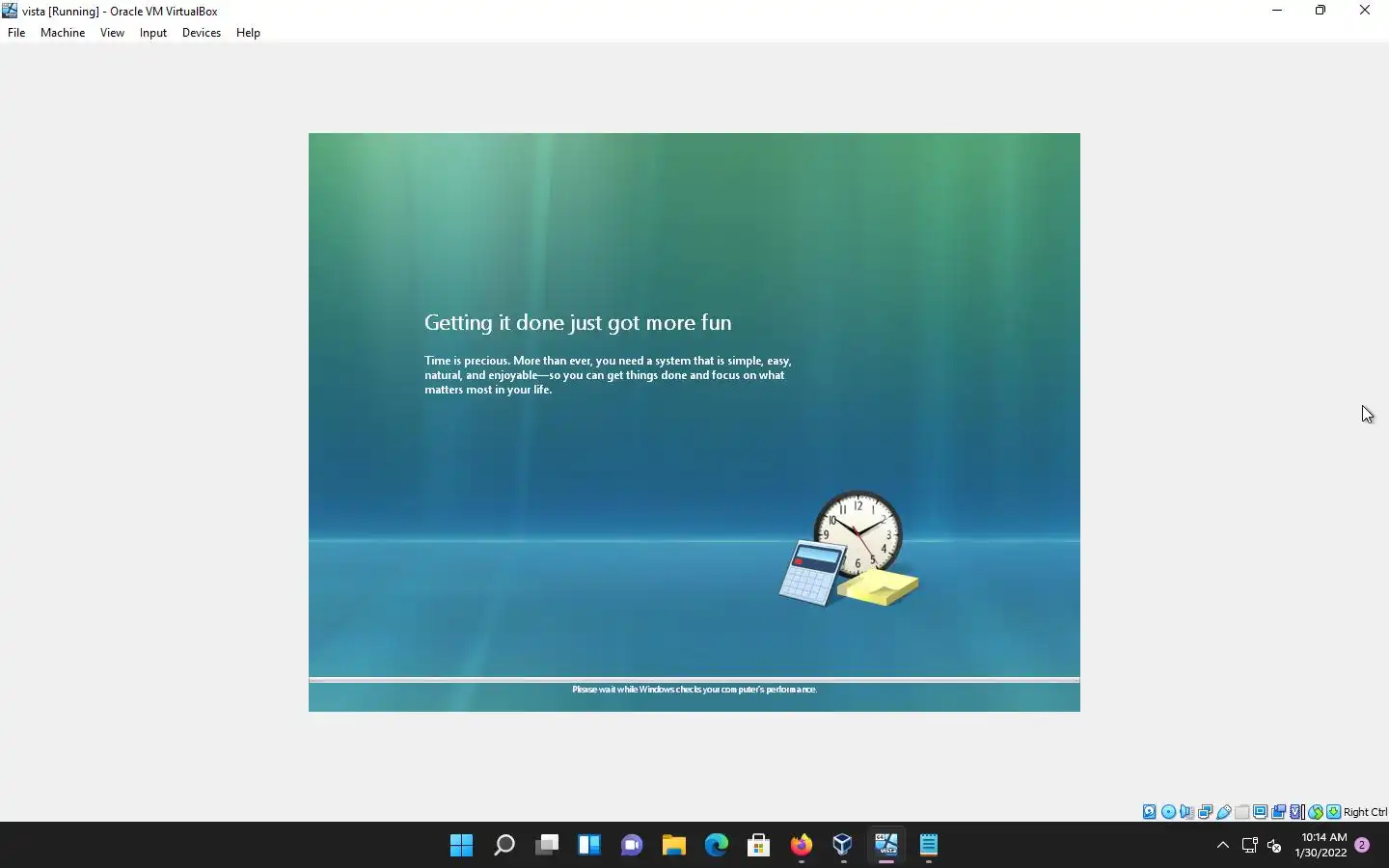
Task: Click the clock and calculator illustration
Action: 849,549
